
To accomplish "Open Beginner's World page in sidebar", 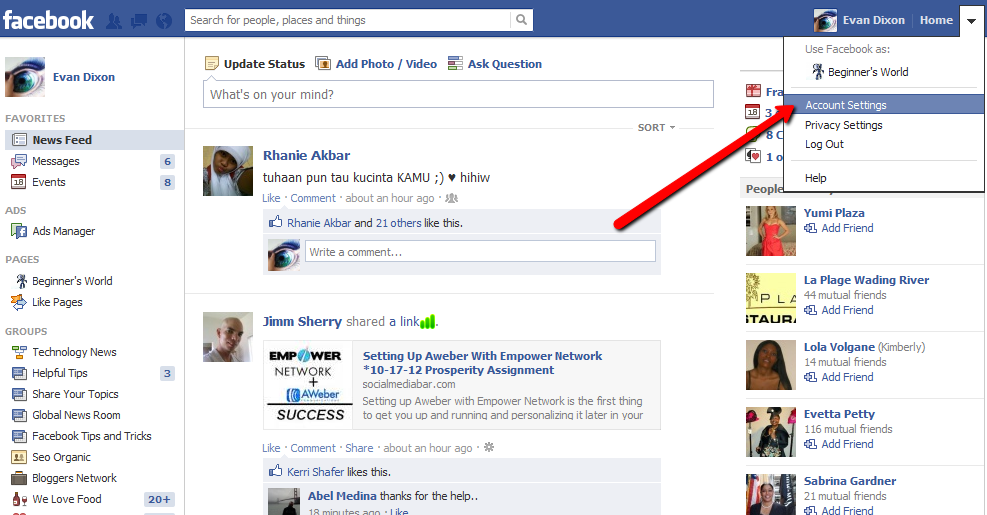I will (x=72, y=281).
